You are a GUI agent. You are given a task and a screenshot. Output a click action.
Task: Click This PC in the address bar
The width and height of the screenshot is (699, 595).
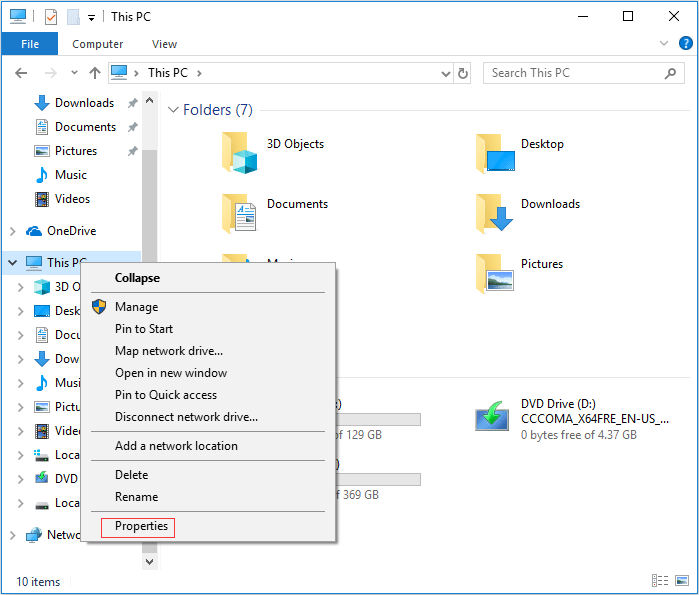[168, 73]
